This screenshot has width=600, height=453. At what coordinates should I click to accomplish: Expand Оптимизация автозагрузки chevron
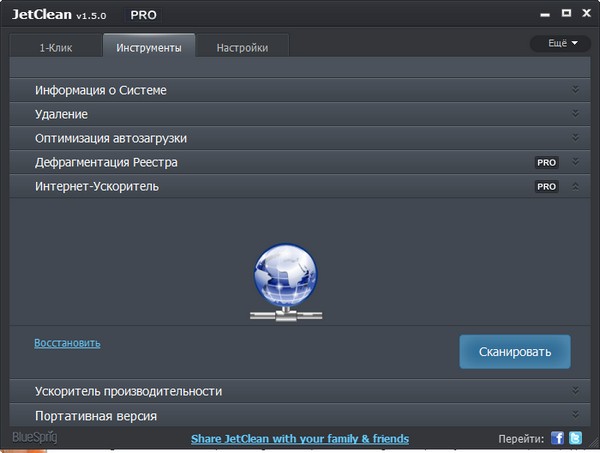575,138
